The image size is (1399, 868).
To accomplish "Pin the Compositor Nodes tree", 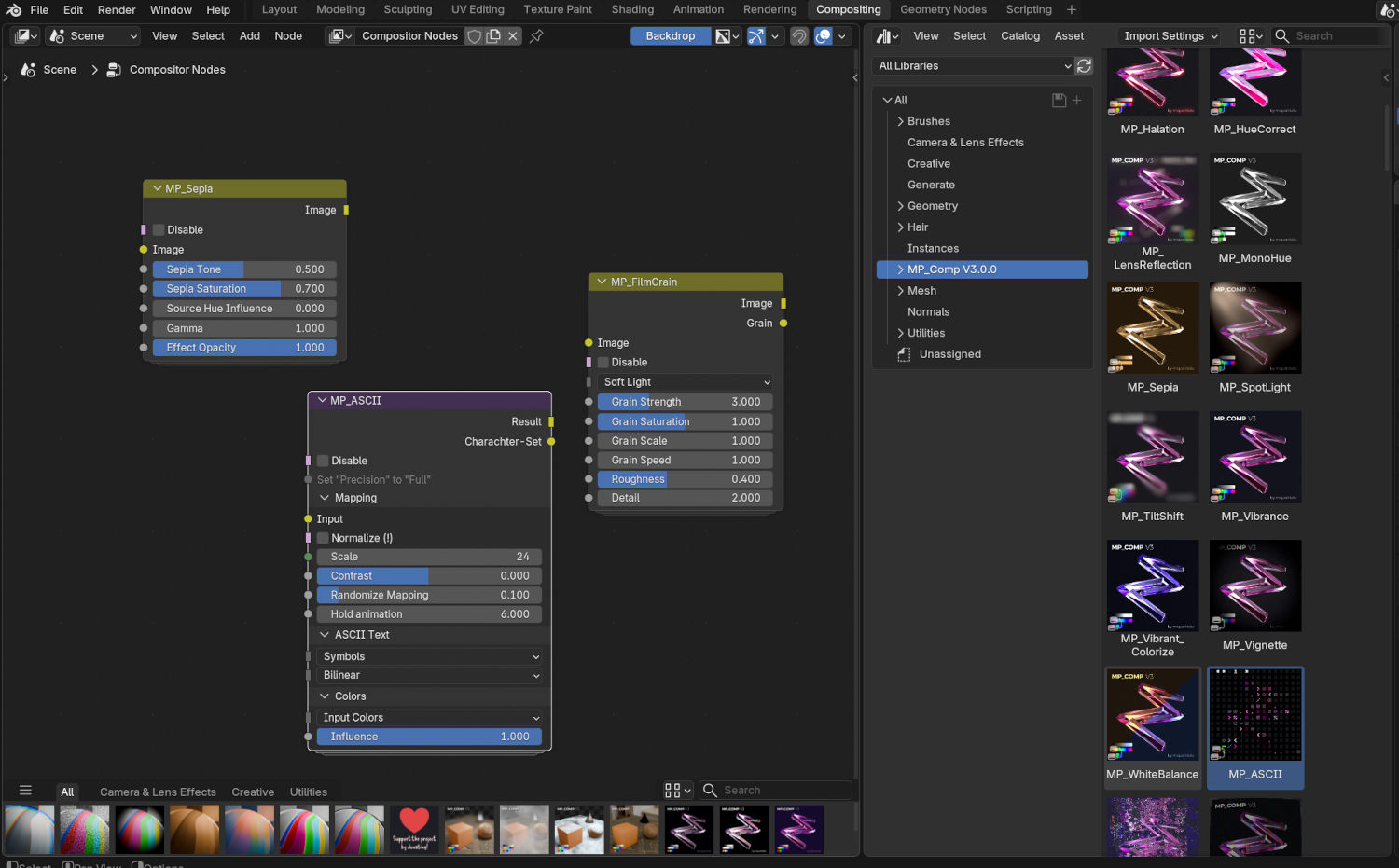I will pos(535,35).
